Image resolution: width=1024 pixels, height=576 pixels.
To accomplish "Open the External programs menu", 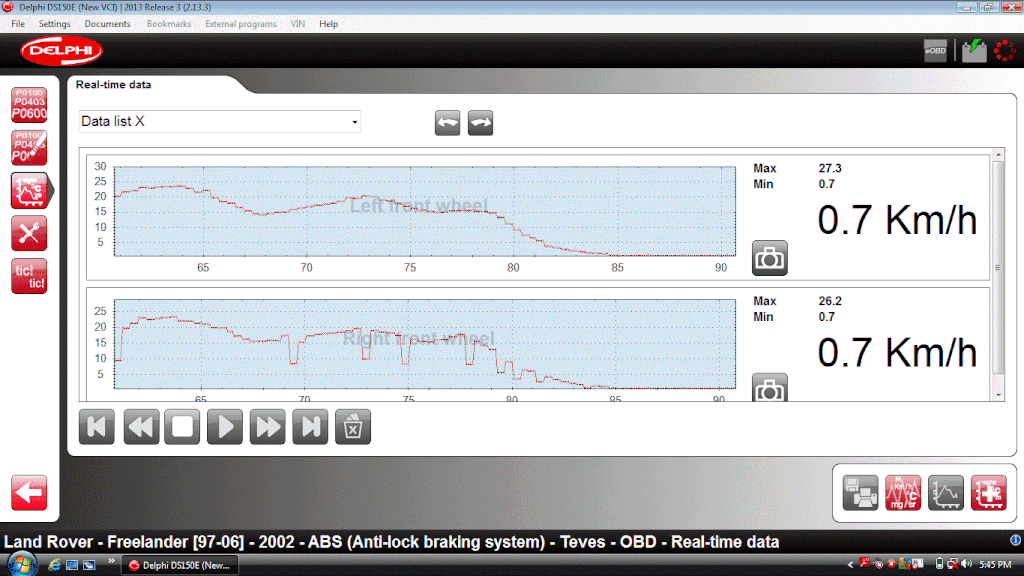I will click(240, 24).
